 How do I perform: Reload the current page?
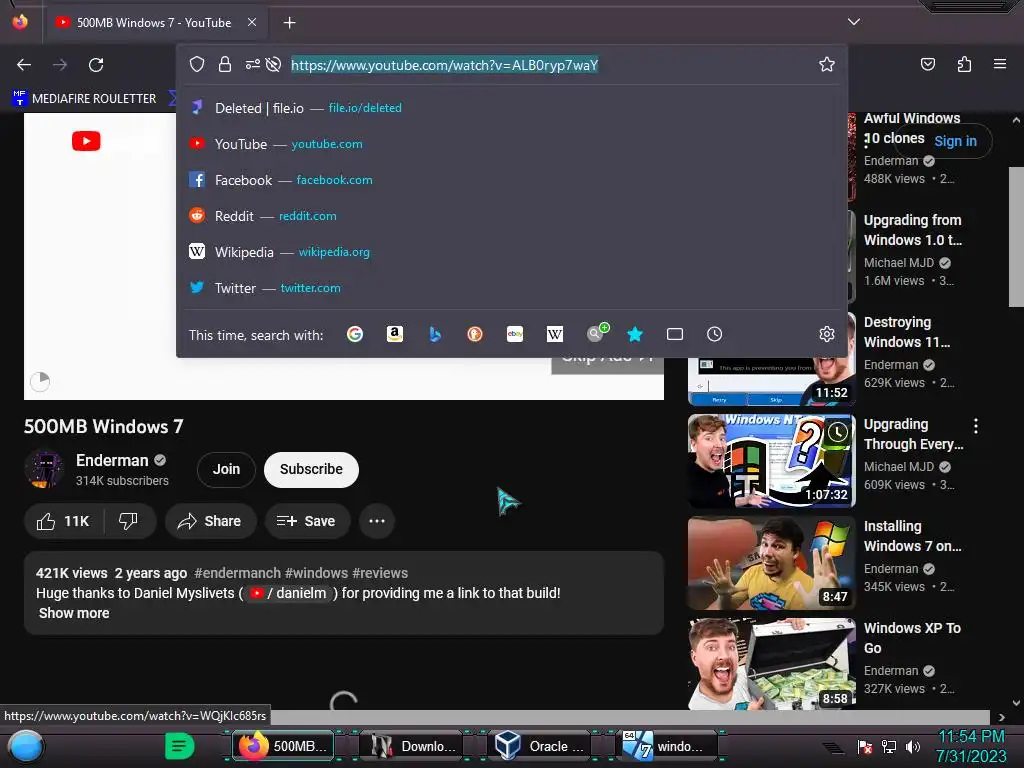[96, 65]
